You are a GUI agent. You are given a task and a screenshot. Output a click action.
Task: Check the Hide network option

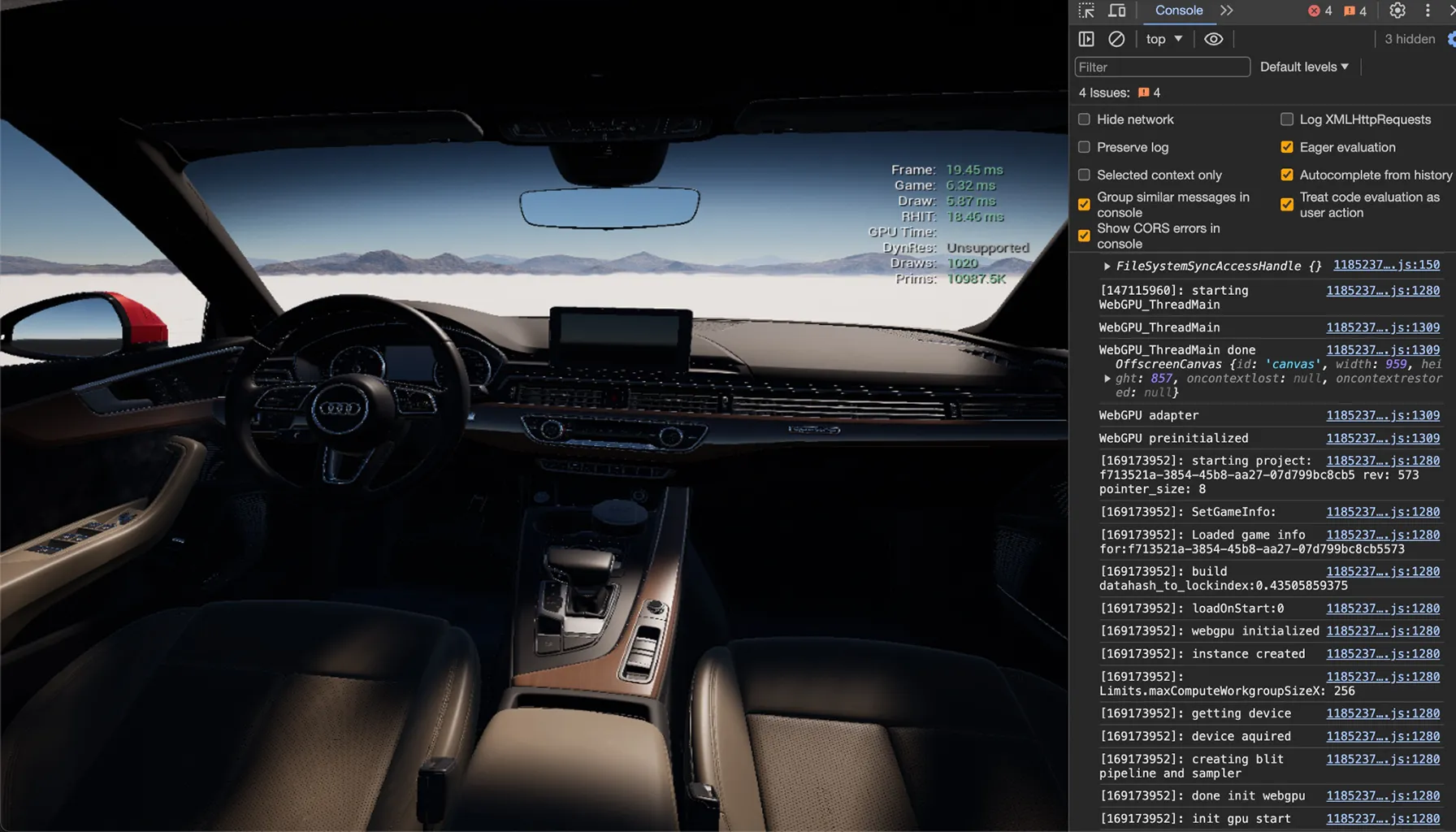click(x=1084, y=119)
